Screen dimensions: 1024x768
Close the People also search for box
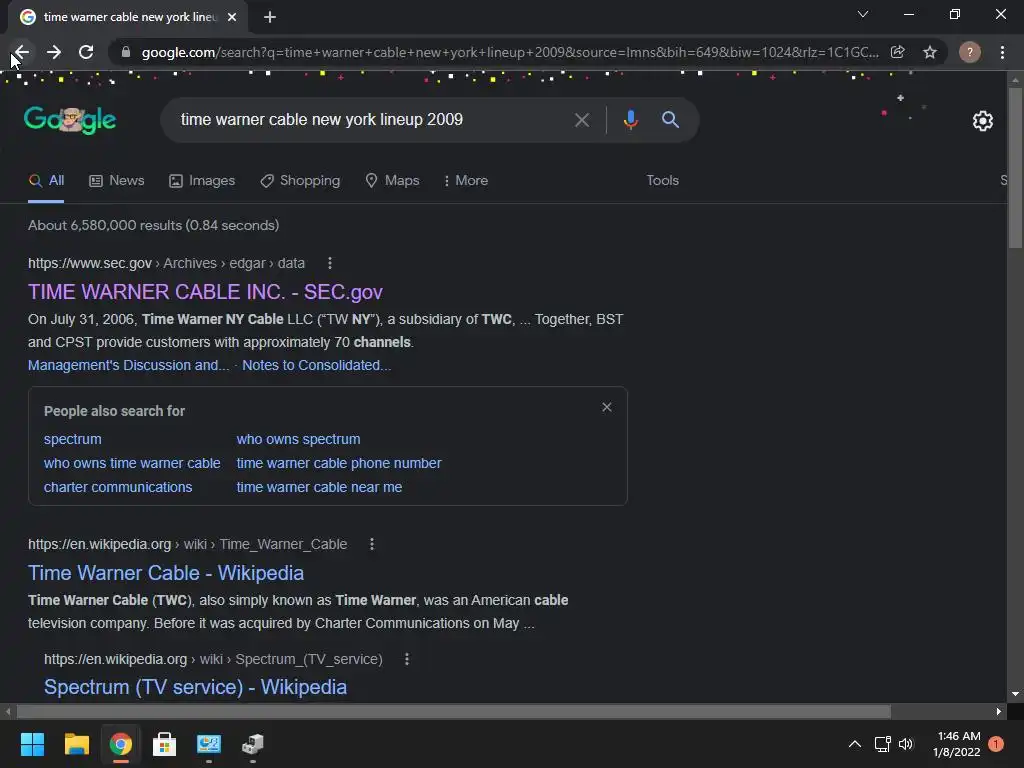tap(607, 408)
